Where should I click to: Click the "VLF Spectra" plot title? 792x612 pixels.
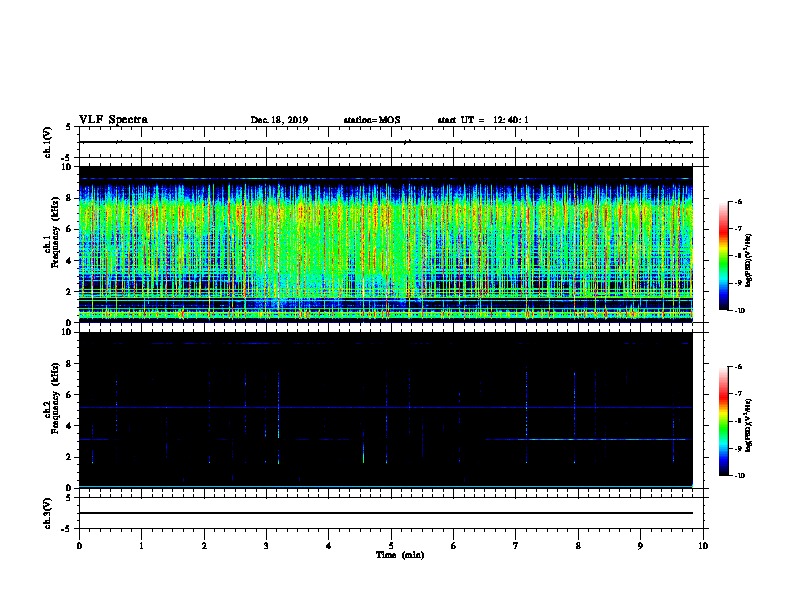pyautogui.click(x=113, y=120)
